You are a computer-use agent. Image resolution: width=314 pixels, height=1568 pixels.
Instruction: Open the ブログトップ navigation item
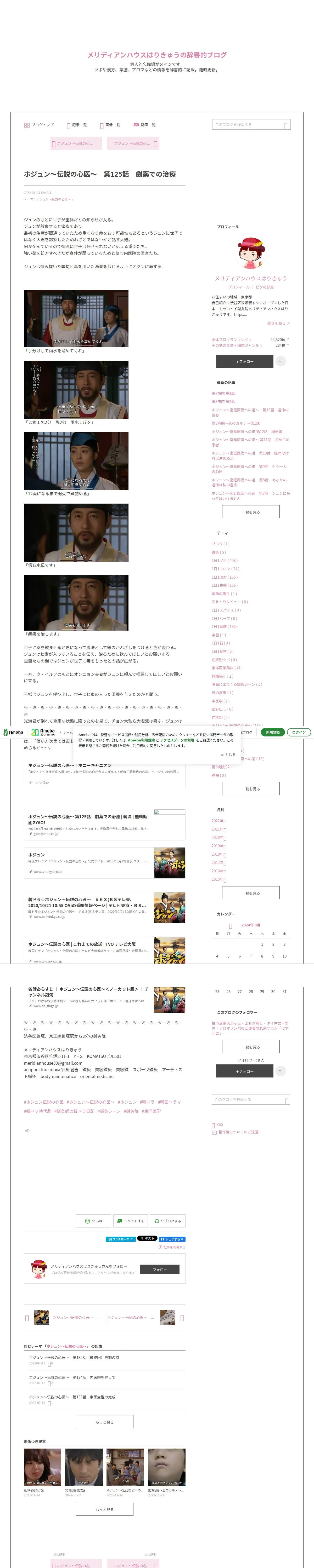pos(38,125)
